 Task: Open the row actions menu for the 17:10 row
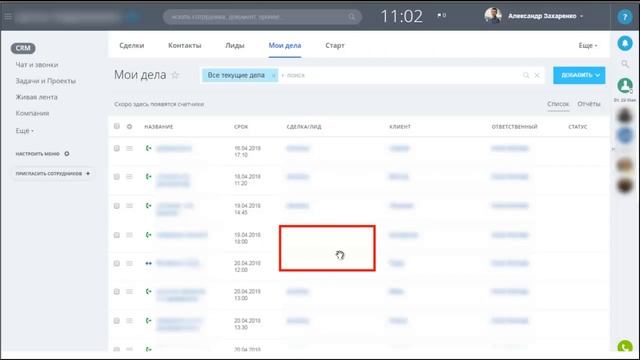[129, 148]
